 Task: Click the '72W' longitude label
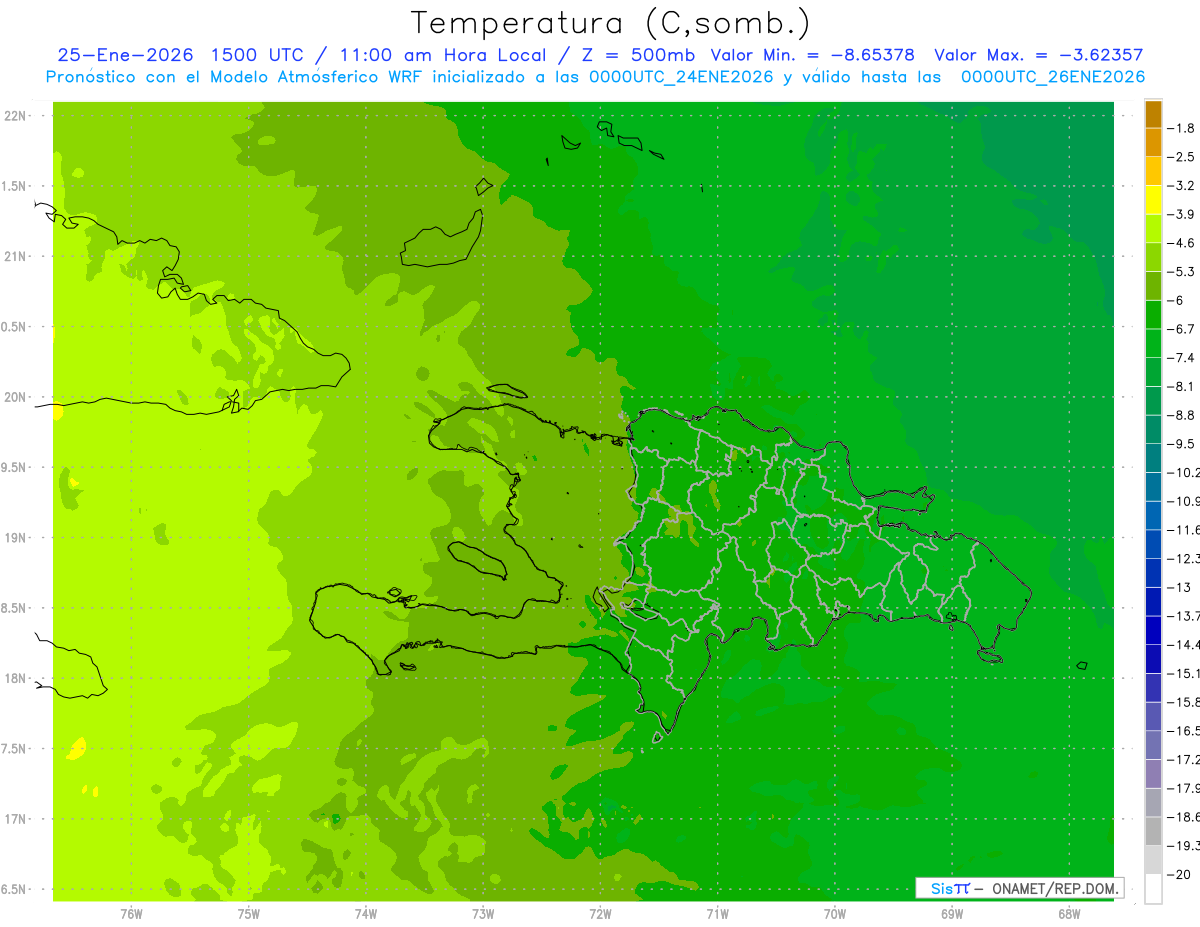coord(600,914)
